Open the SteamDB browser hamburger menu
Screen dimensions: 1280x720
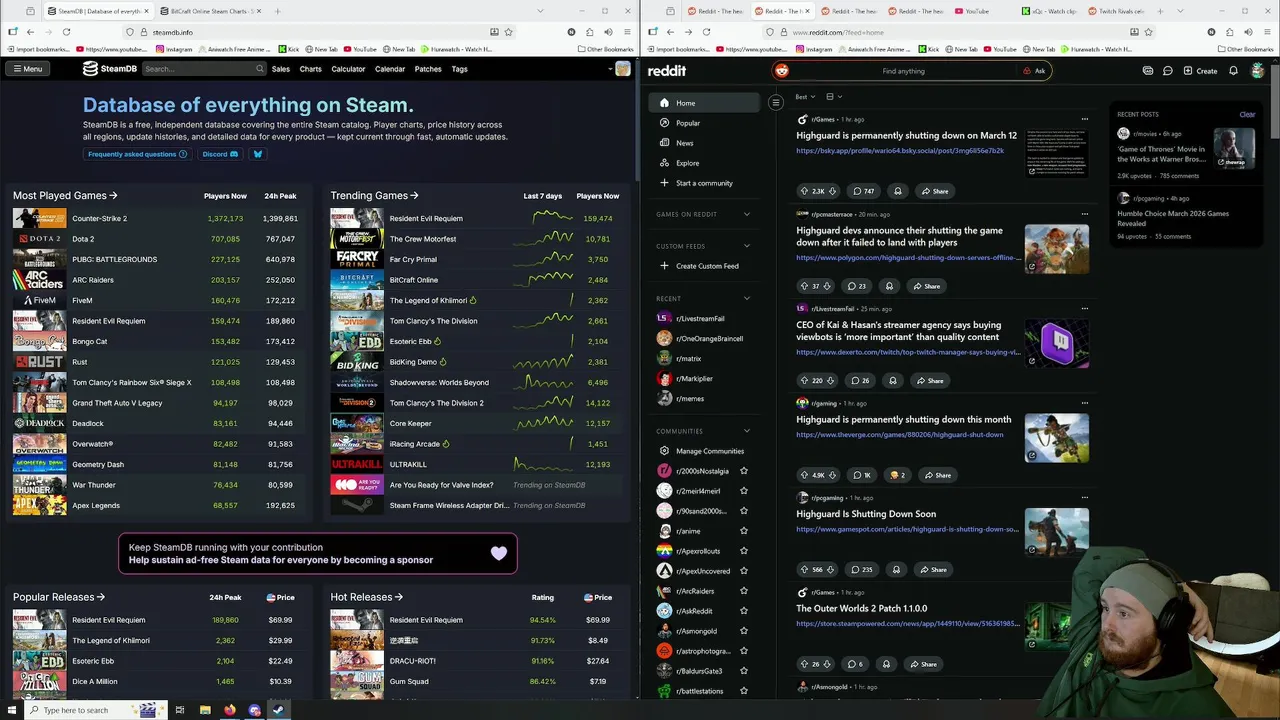click(x=626, y=32)
